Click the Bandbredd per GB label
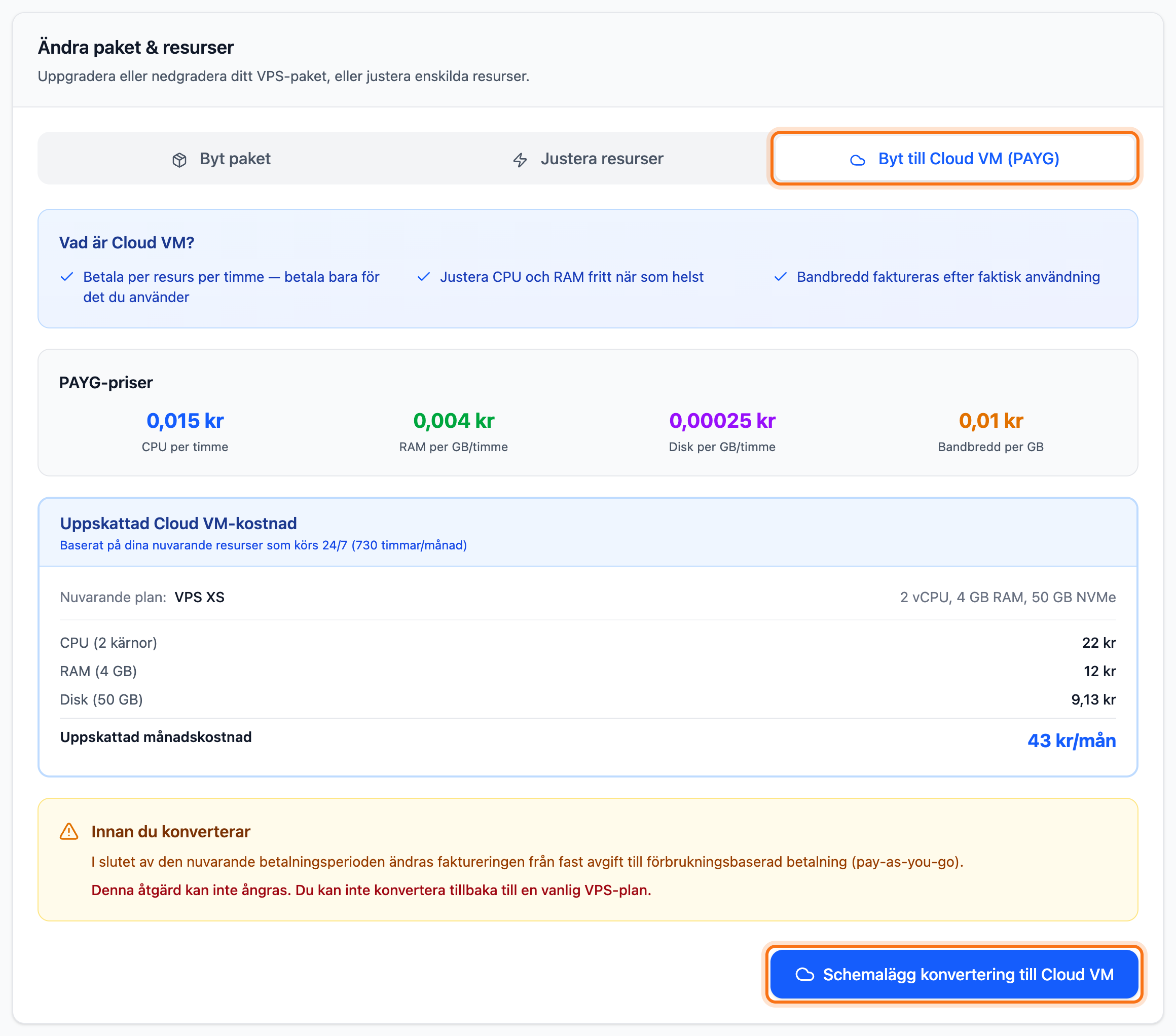1176x1036 pixels. (991, 447)
